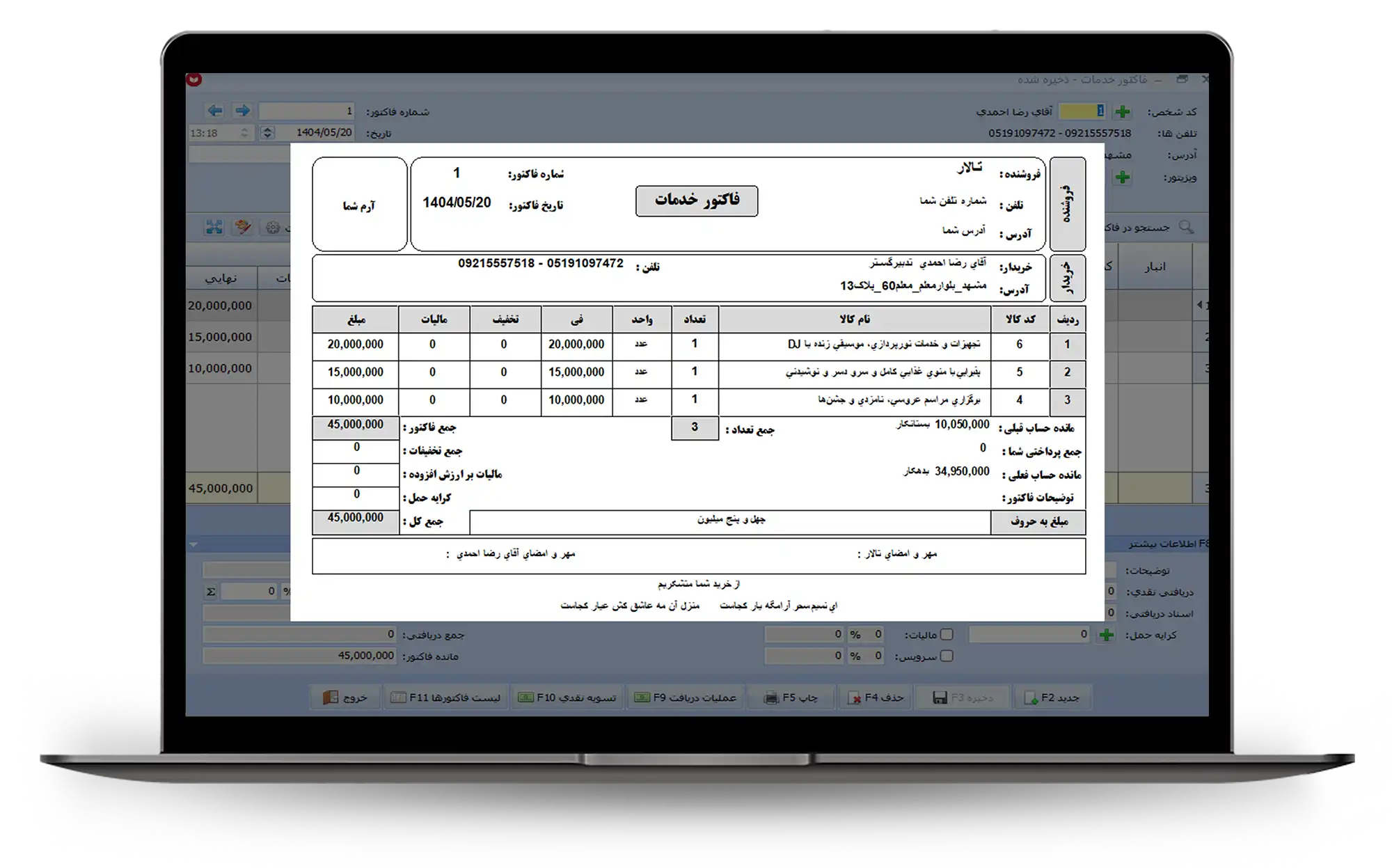Screen dimensions: 1392x868
Task: Click the آرم شما logo placeholder box
Action: click(360, 205)
